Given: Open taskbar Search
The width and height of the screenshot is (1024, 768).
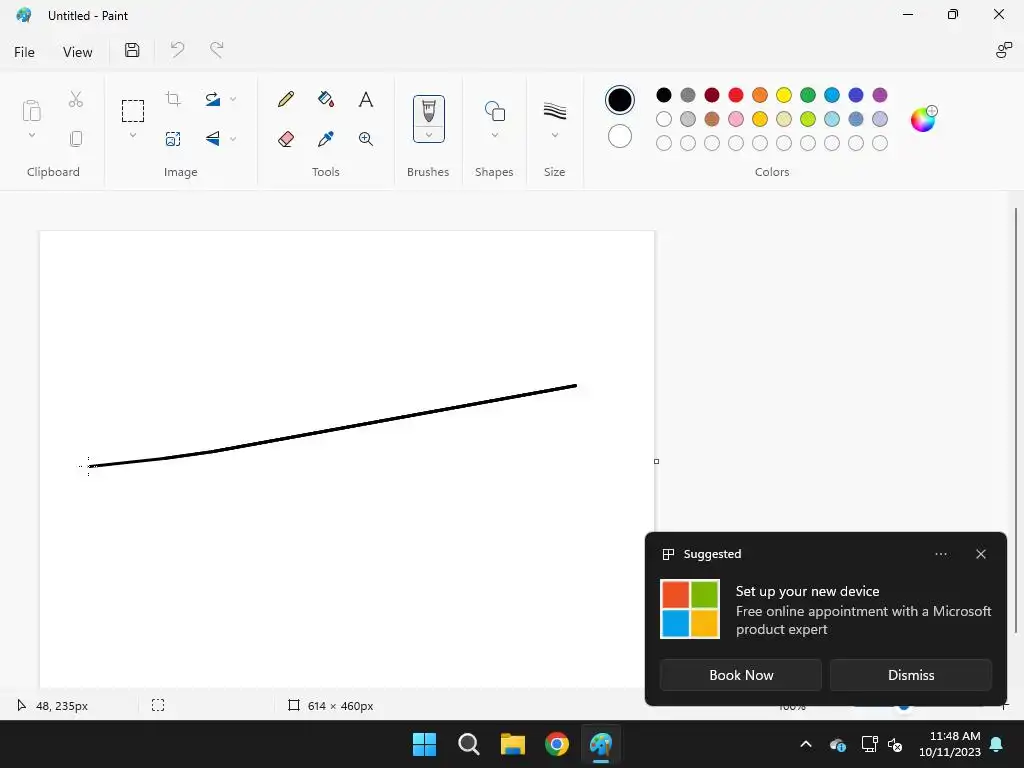Looking at the screenshot, I should click(469, 744).
